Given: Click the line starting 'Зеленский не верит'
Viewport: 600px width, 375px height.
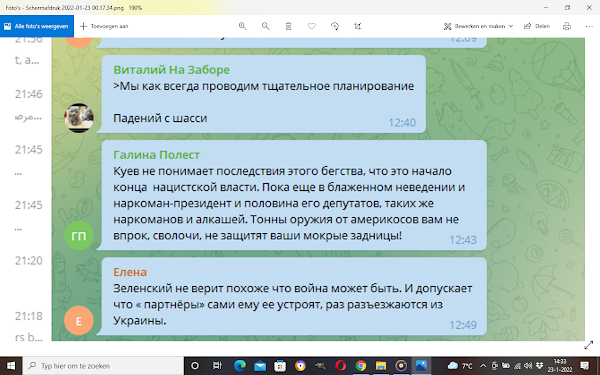Looking at the screenshot, I should [x=293, y=288].
